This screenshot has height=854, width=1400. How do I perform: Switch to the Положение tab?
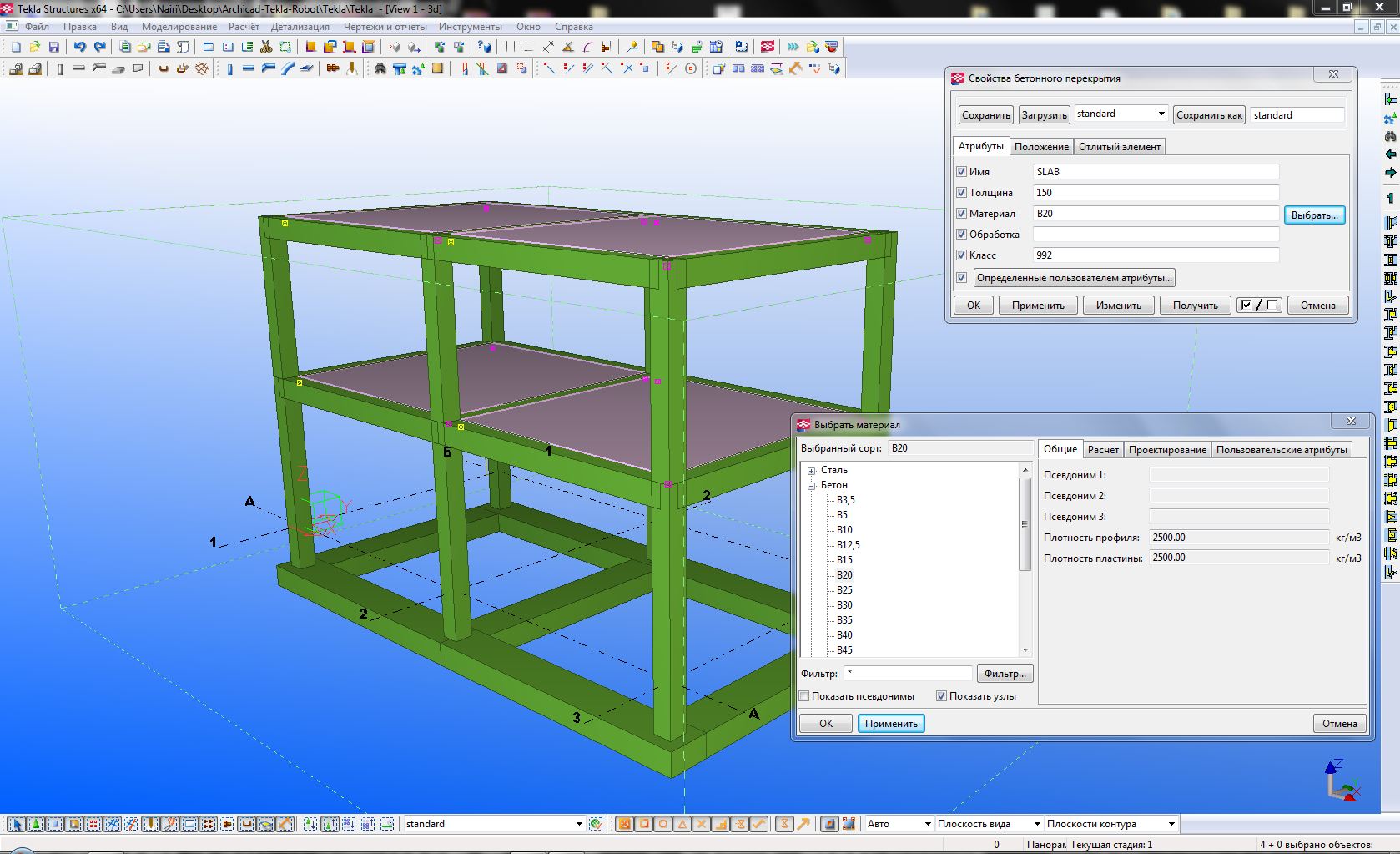point(1040,147)
